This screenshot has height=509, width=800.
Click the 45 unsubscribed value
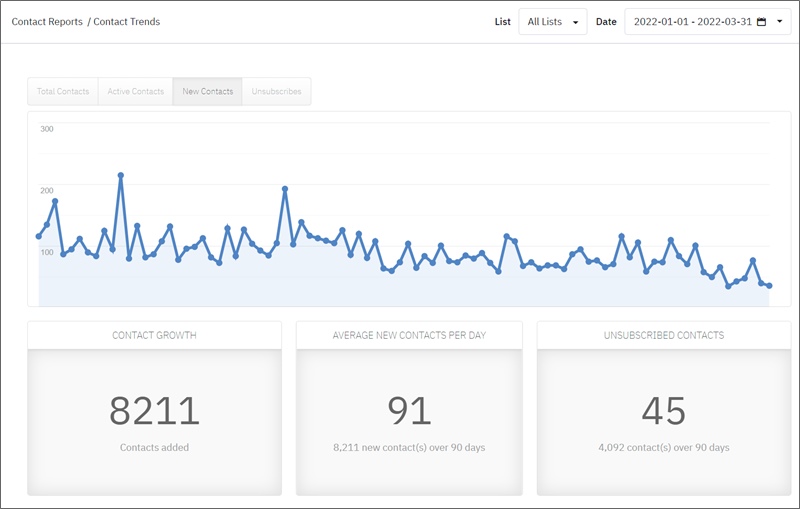(664, 410)
